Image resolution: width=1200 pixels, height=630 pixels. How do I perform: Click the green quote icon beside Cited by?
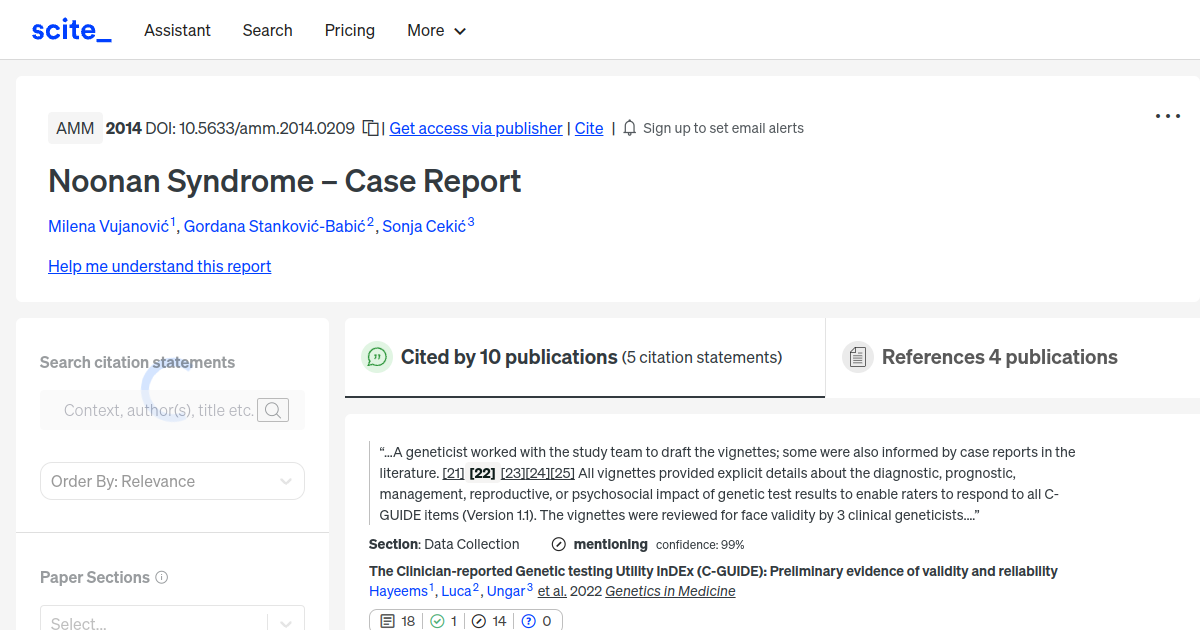pyautogui.click(x=377, y=357)
